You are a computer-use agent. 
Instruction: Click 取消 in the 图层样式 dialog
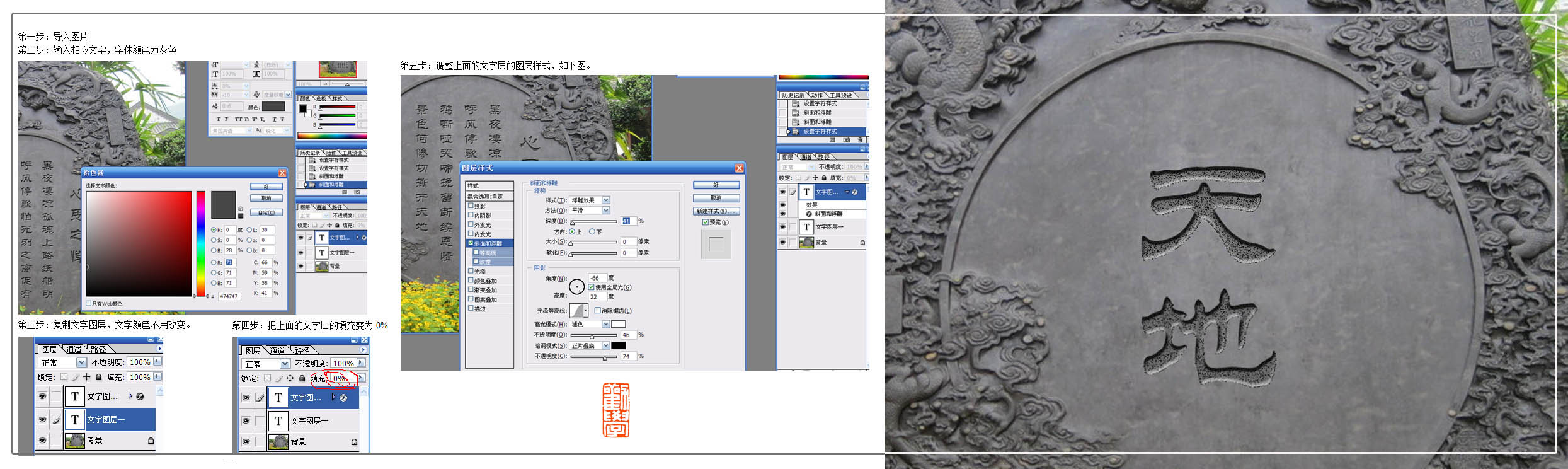click(716, 198)
